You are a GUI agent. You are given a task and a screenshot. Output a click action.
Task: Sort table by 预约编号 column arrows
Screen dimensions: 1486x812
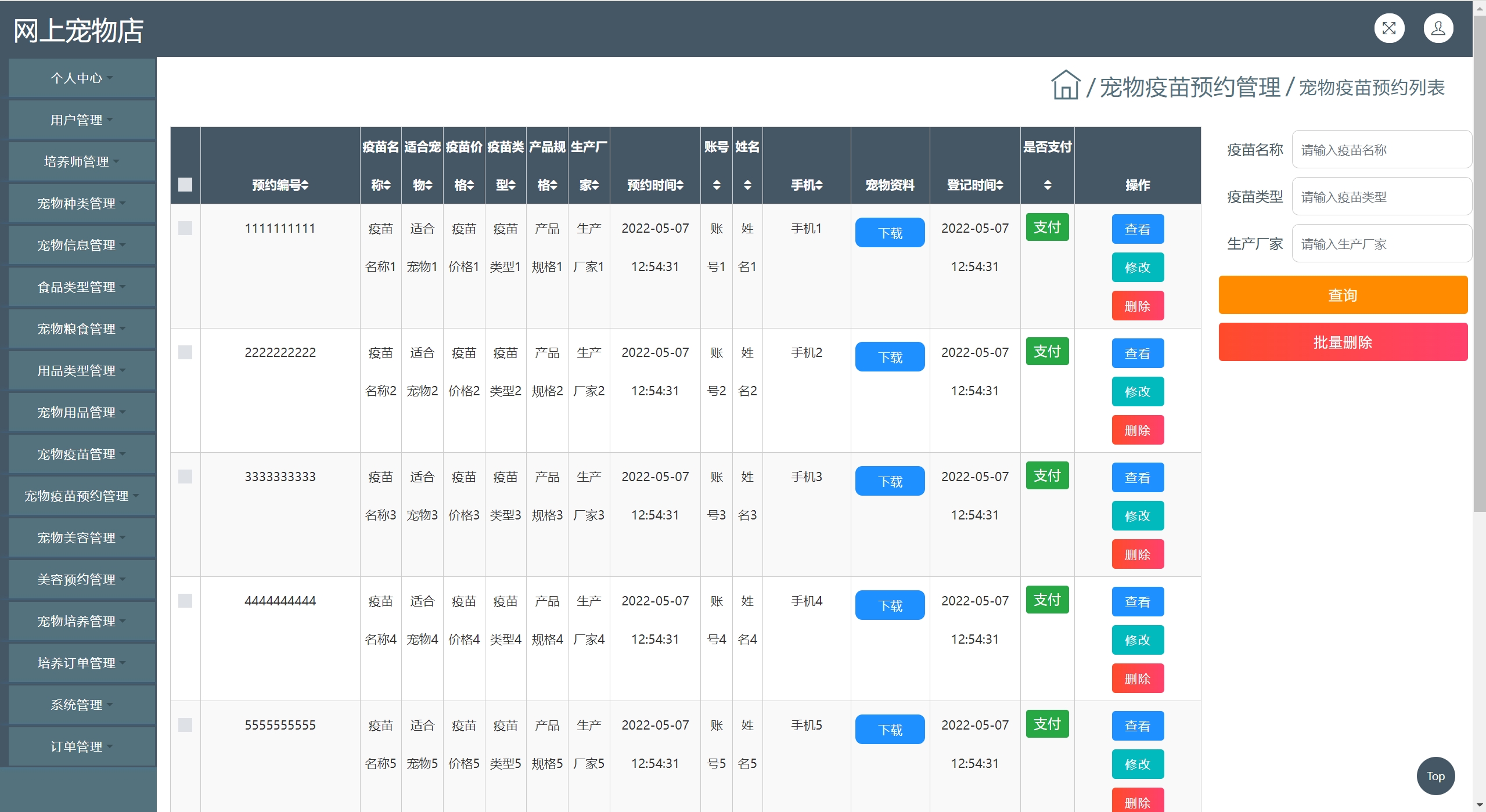point(305,185)
